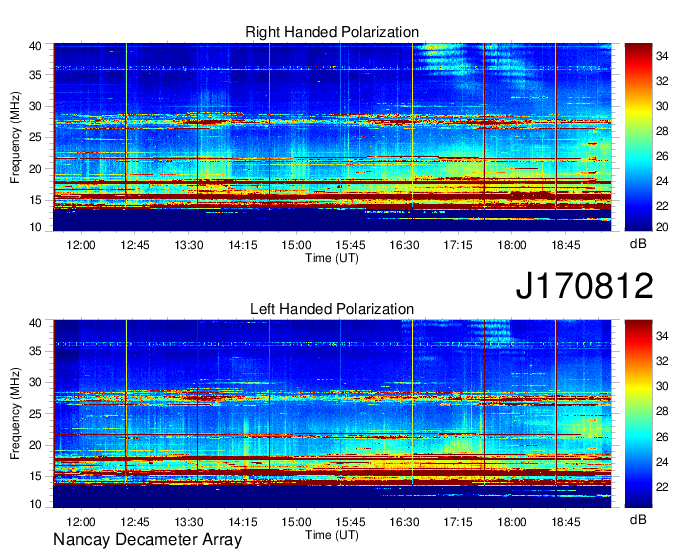Click the 18:00 tick label on lower plot
The image size is (680, 552).
tap(512, 522)
